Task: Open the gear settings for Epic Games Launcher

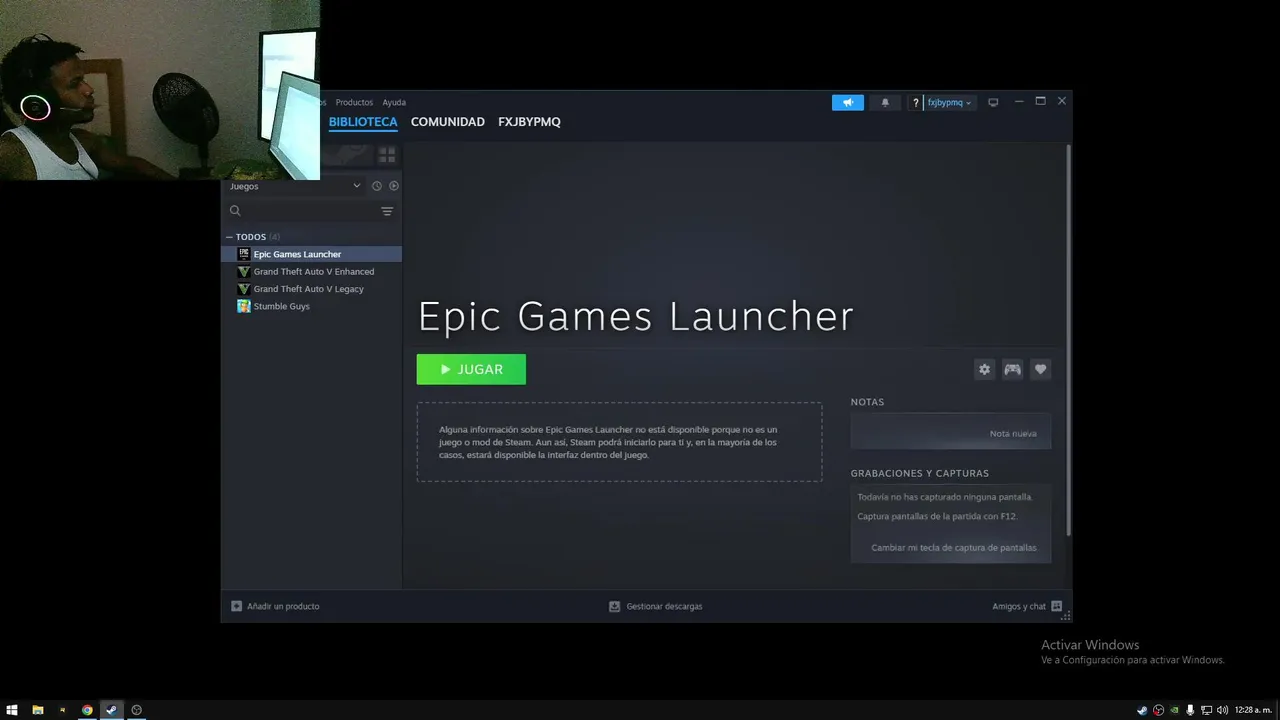Action: coord(984,369)
